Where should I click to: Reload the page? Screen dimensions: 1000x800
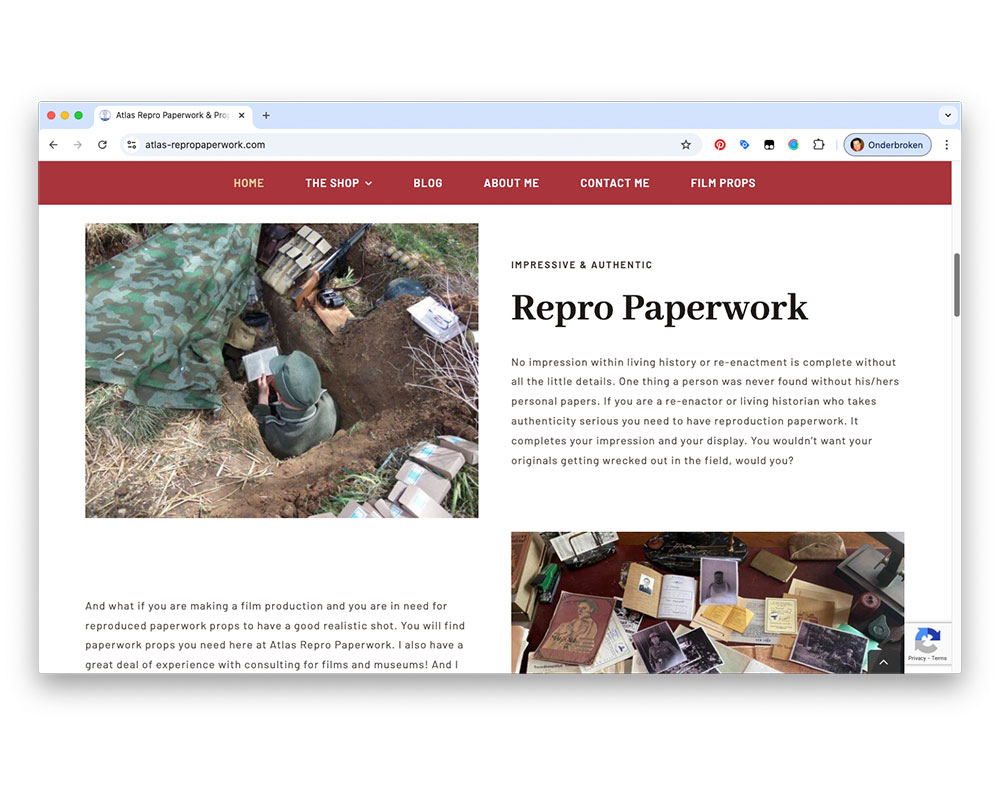click(x=102, y=145)
